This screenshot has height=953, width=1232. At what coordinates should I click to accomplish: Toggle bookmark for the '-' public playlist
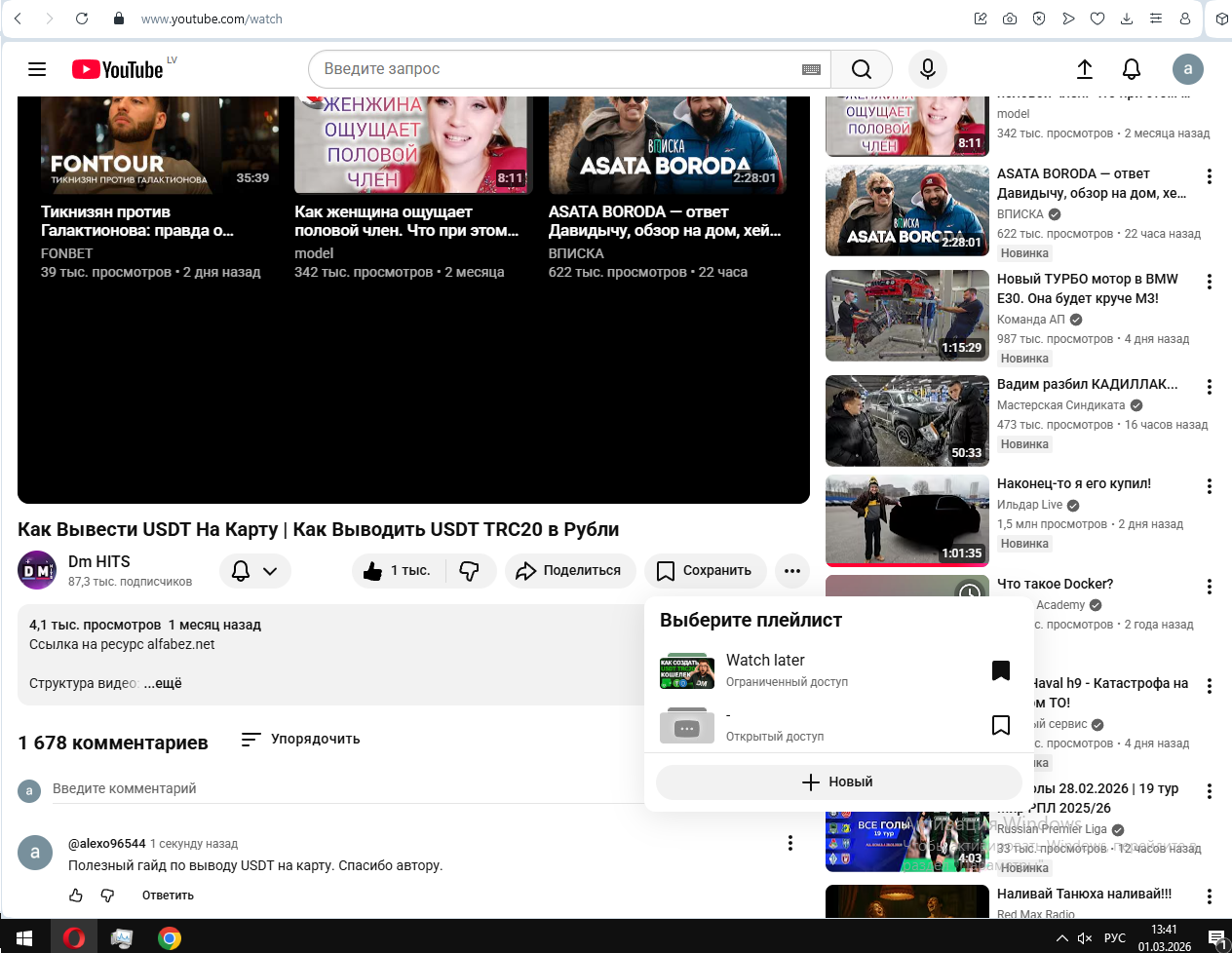1000,725
